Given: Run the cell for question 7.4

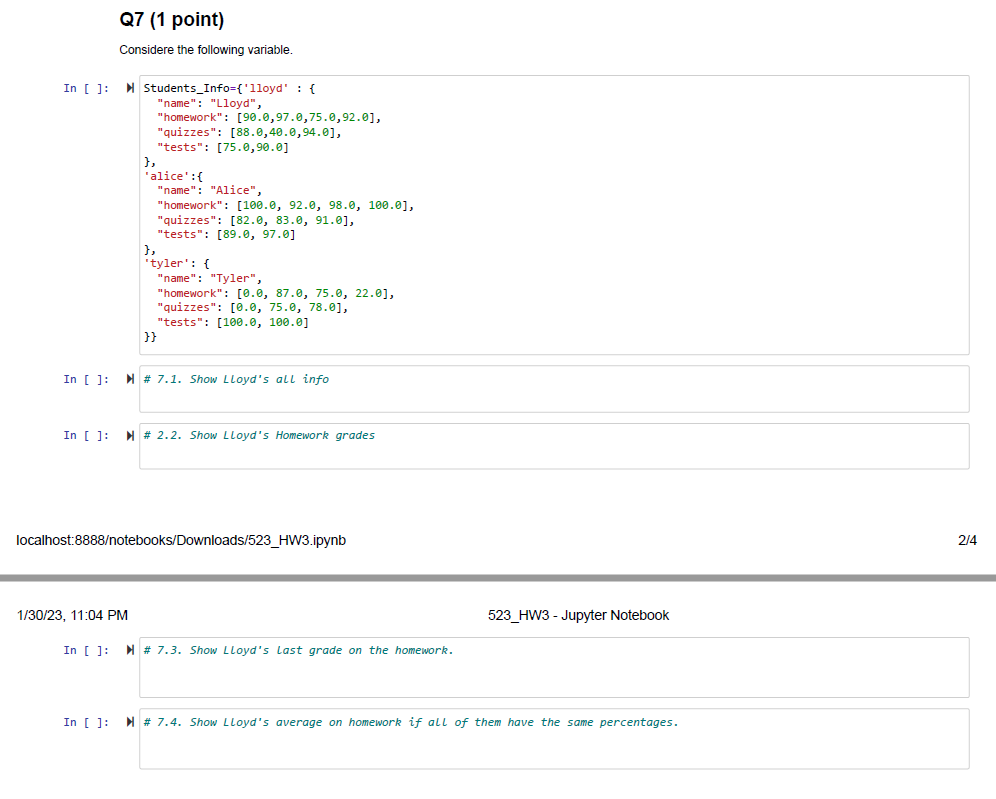Looking at the screenshot, I should click(x=129, y=723).
